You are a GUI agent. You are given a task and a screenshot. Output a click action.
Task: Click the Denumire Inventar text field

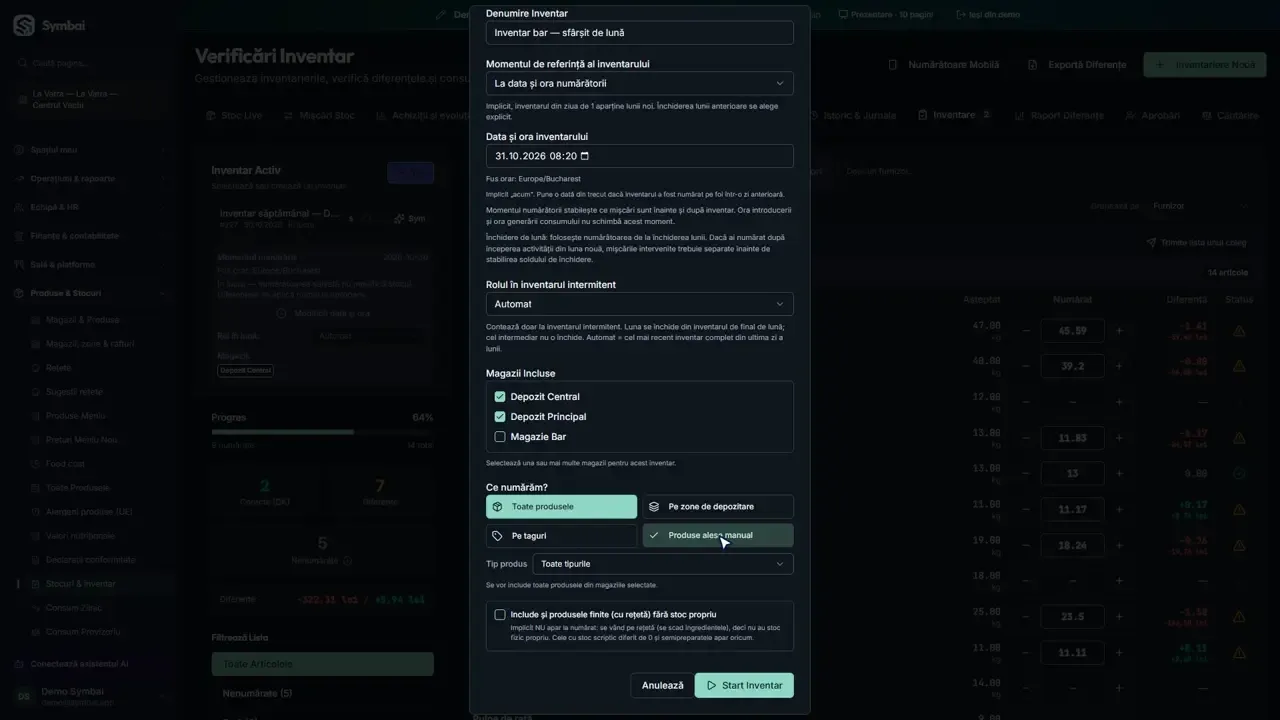click(640, 33)
